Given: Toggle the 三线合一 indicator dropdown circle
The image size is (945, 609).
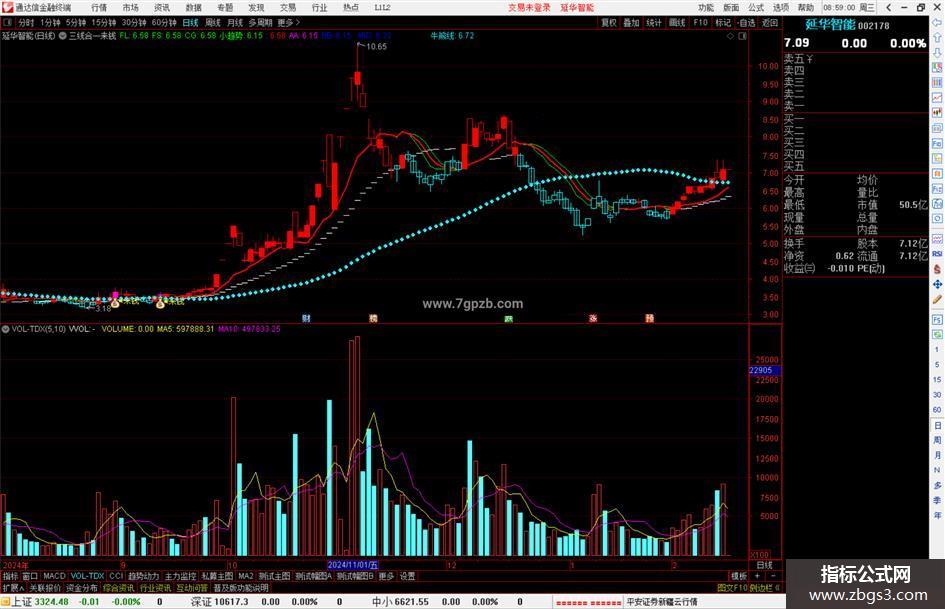Looking at the screenshot, I should coord(62,36).
